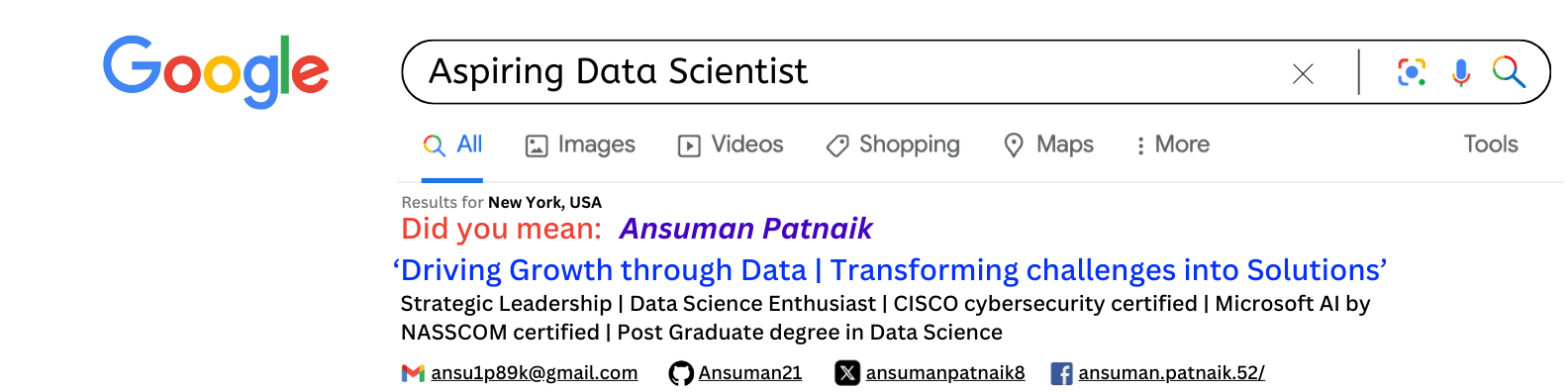Expand the More options menu
1568x392 pixels.
[x=1173, y=145]
